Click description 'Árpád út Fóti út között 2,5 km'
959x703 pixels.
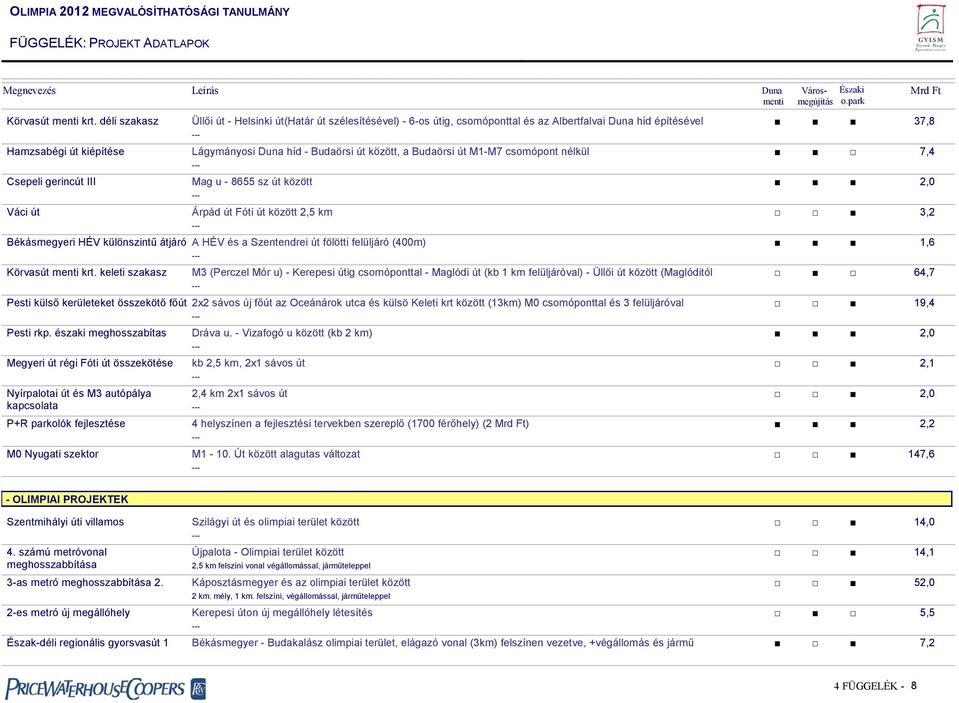tap(262, 212)
